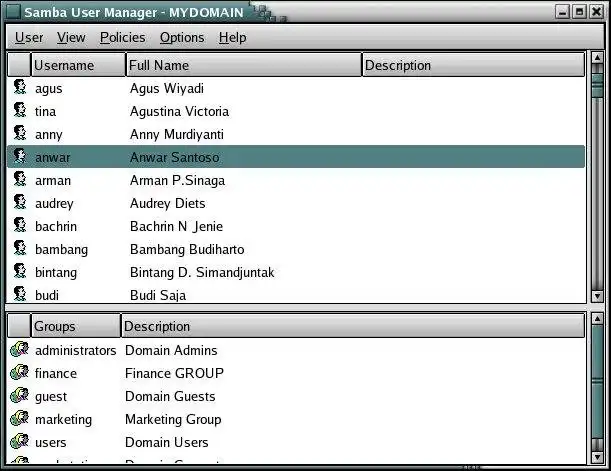Click full name Anwar Santoso

click(x=175, y=157)
